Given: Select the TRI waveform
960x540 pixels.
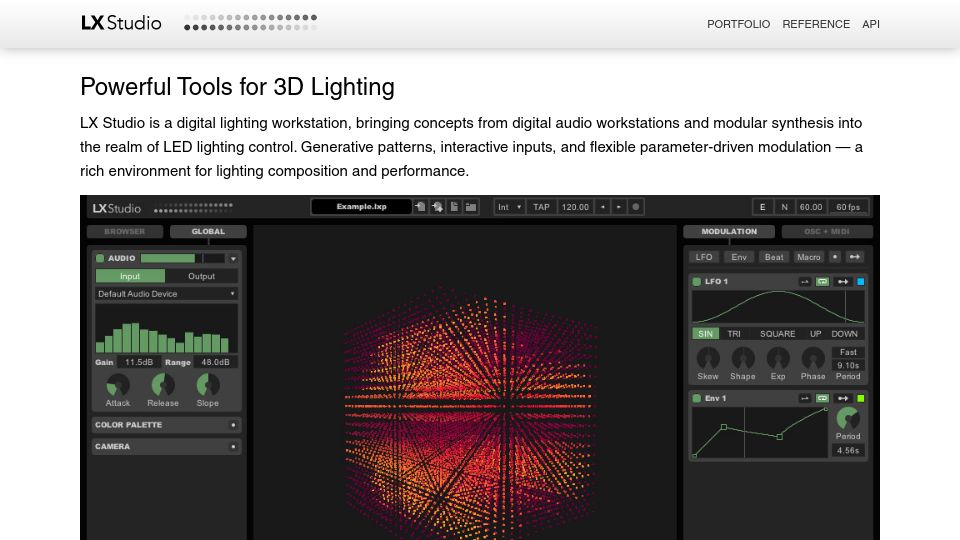Looking at the screenshot, I should pos(734,334).
